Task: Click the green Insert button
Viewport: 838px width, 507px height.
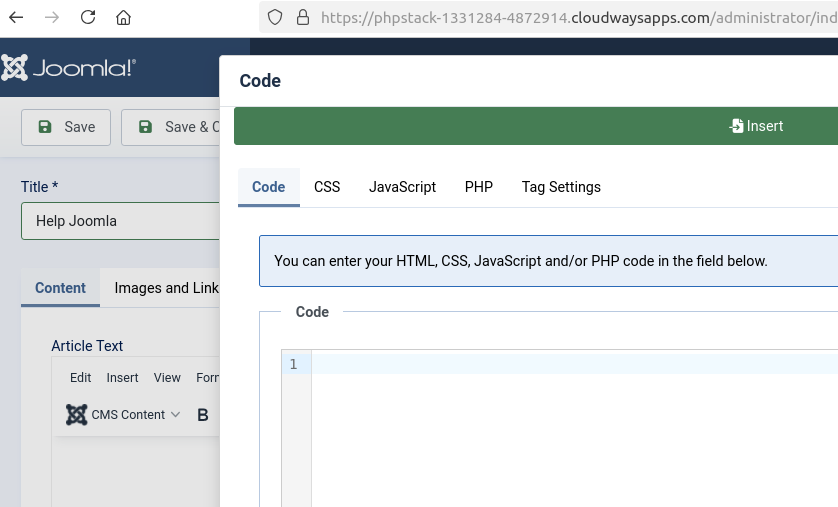Action: (536, 126)
